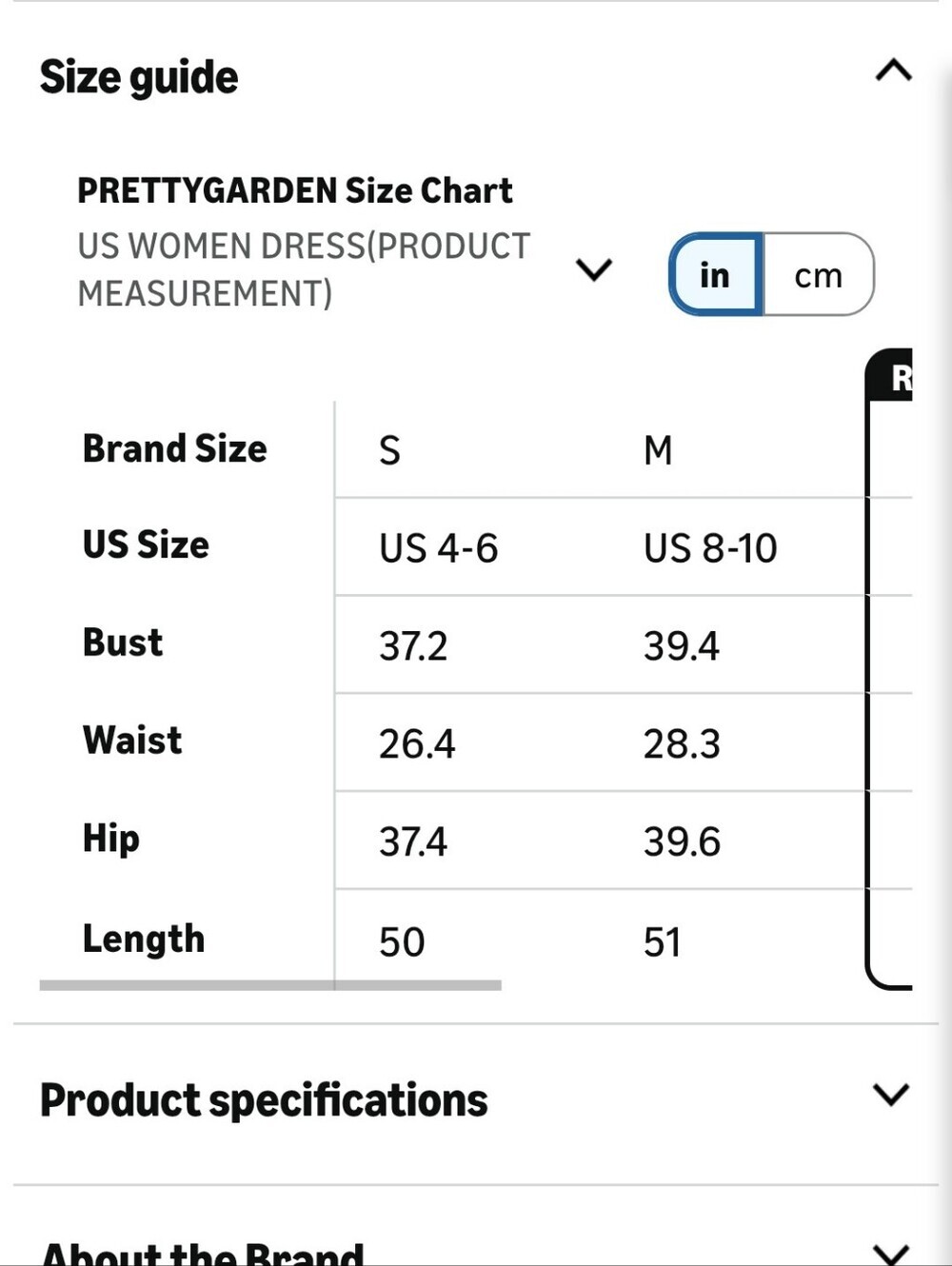This screenshot has width=952, height=1266.
Task: Click the Size guide heading
Action: pyautogui.click(x=139, y=77)
